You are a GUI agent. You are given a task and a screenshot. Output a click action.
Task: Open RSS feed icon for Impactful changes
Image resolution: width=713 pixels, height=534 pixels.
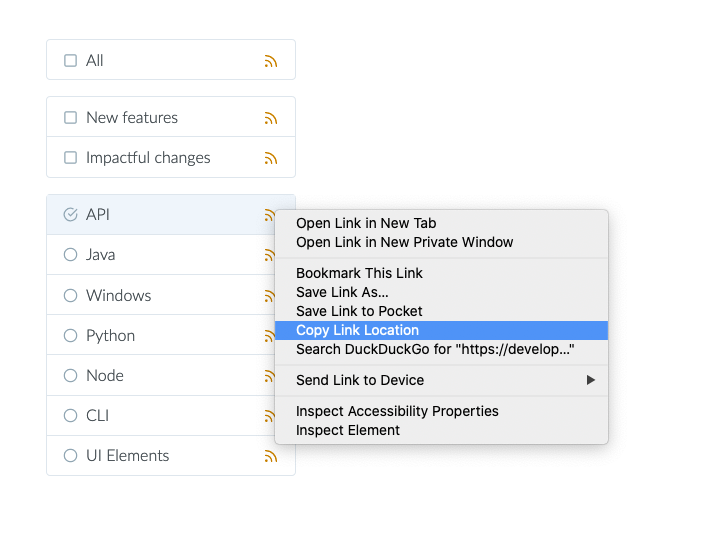[271, 158]
